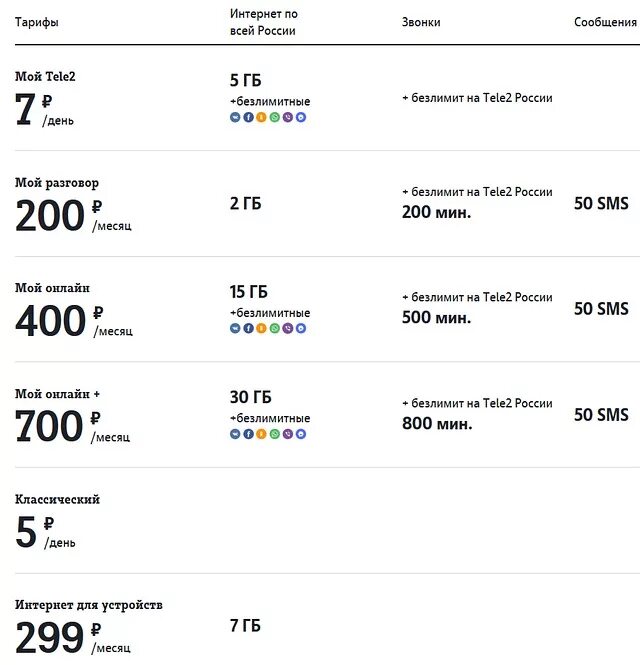
Task: Click the Тарифы column header
Action: click(36, 22)
